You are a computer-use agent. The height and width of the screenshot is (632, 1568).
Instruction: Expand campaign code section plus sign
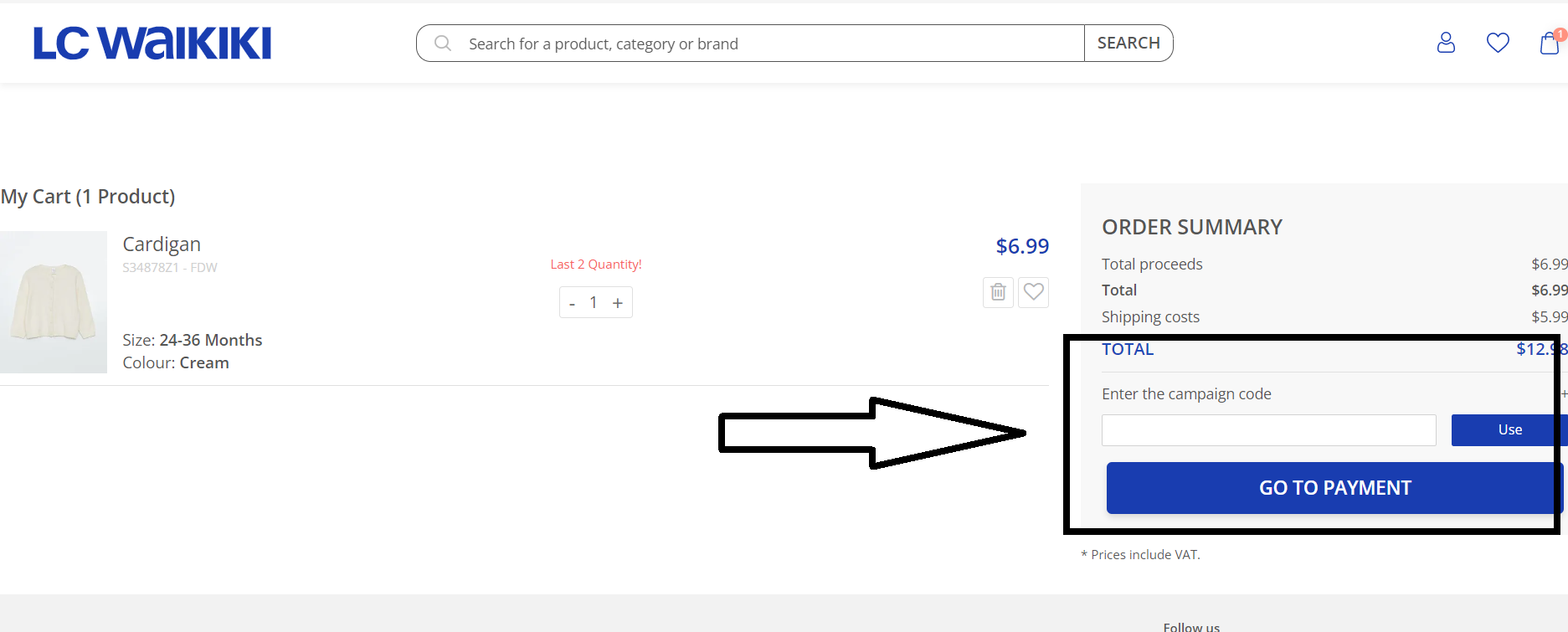pyautogui.click(x=1563, y=393)
